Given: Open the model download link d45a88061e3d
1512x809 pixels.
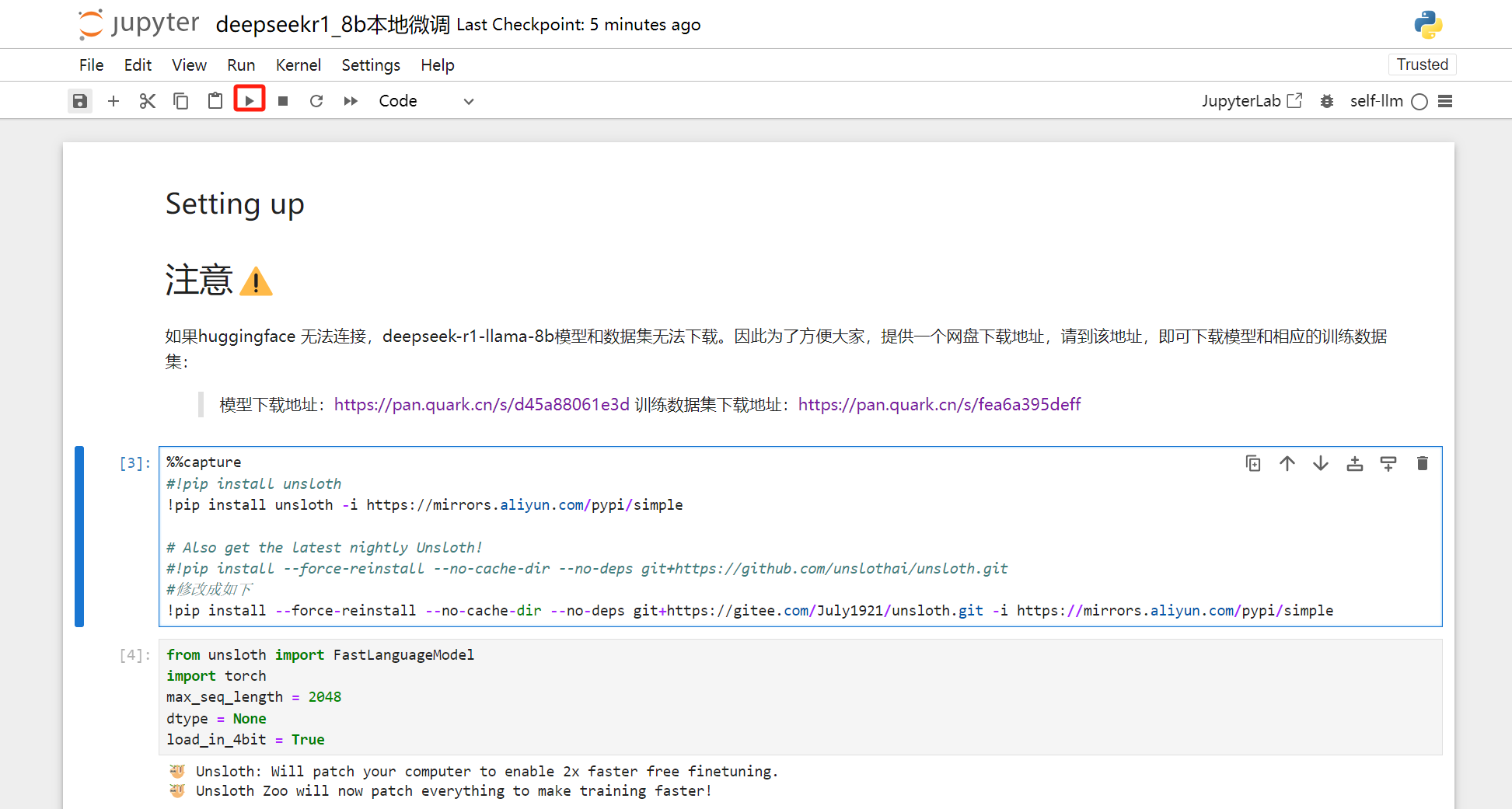Looking at the screenshot, I should click(482, 405).
